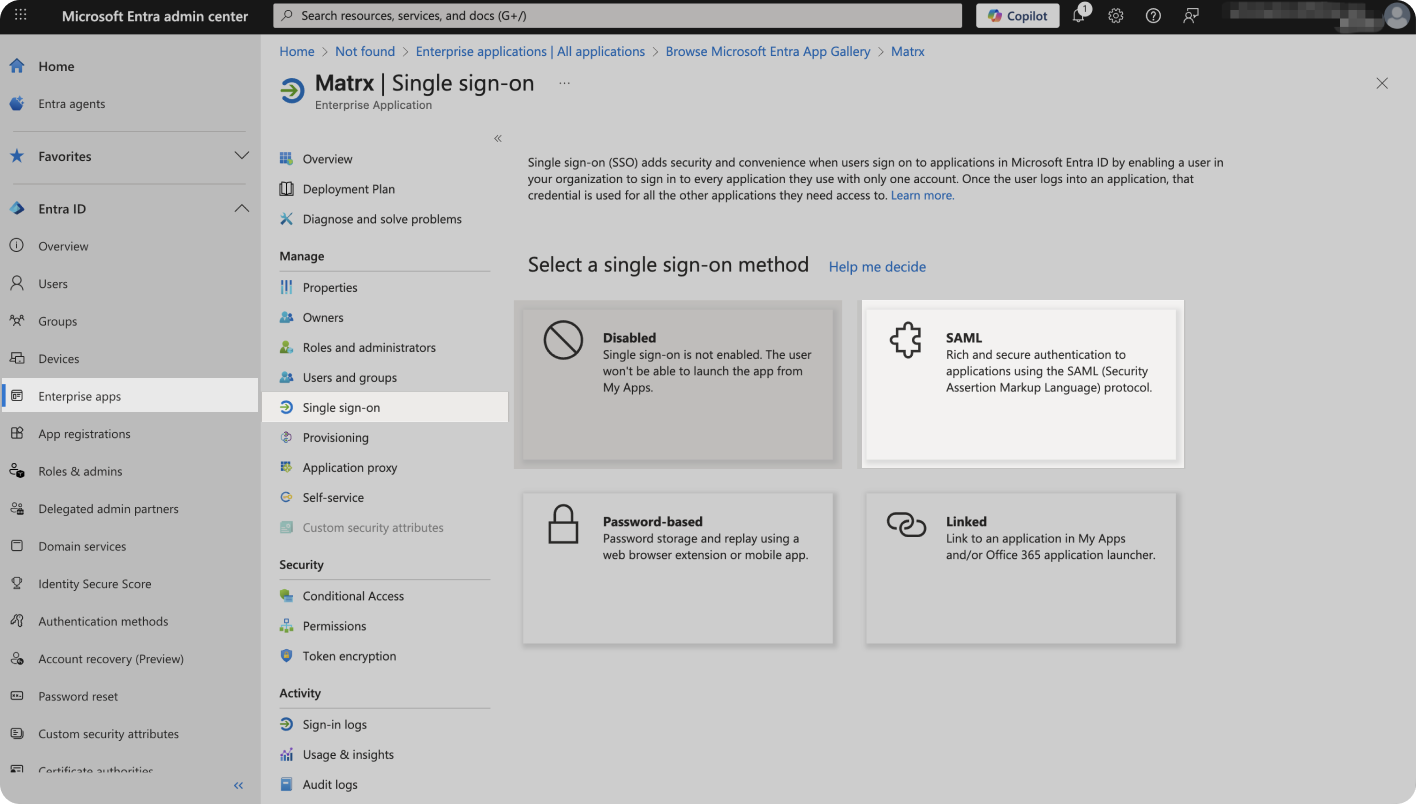The height and width of the screenshot is (804, 1416).
Task: Collapse the left navigation sidebar
Action: click(x=238, y=785)
